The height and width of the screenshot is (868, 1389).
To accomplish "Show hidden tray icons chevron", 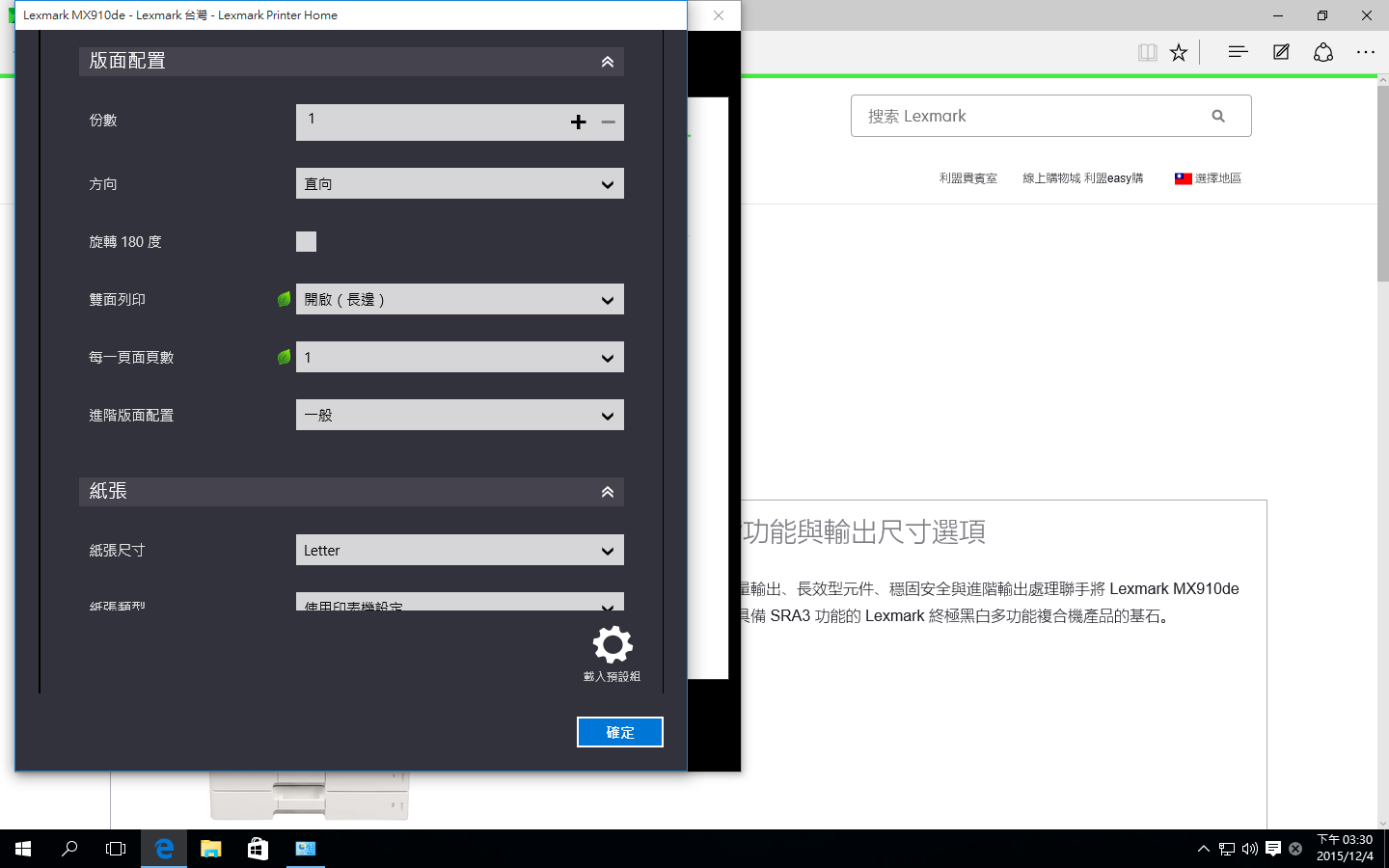I will tap(1203, 849).
